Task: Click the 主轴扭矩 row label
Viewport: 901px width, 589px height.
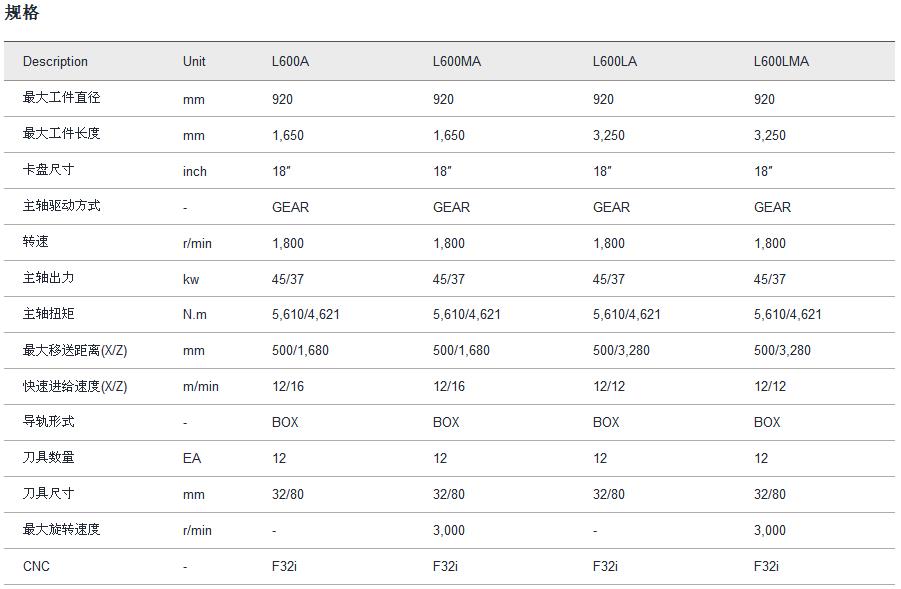Action: [x=48, y=314]
